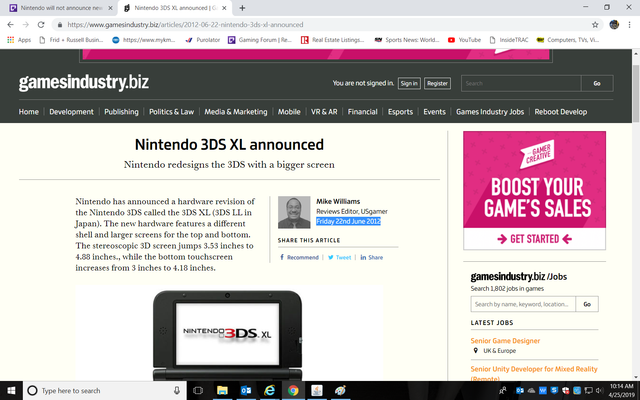Open the Senior Game Designer job link
The height and width of the screenshot is (400, 640).
(505, 341)
